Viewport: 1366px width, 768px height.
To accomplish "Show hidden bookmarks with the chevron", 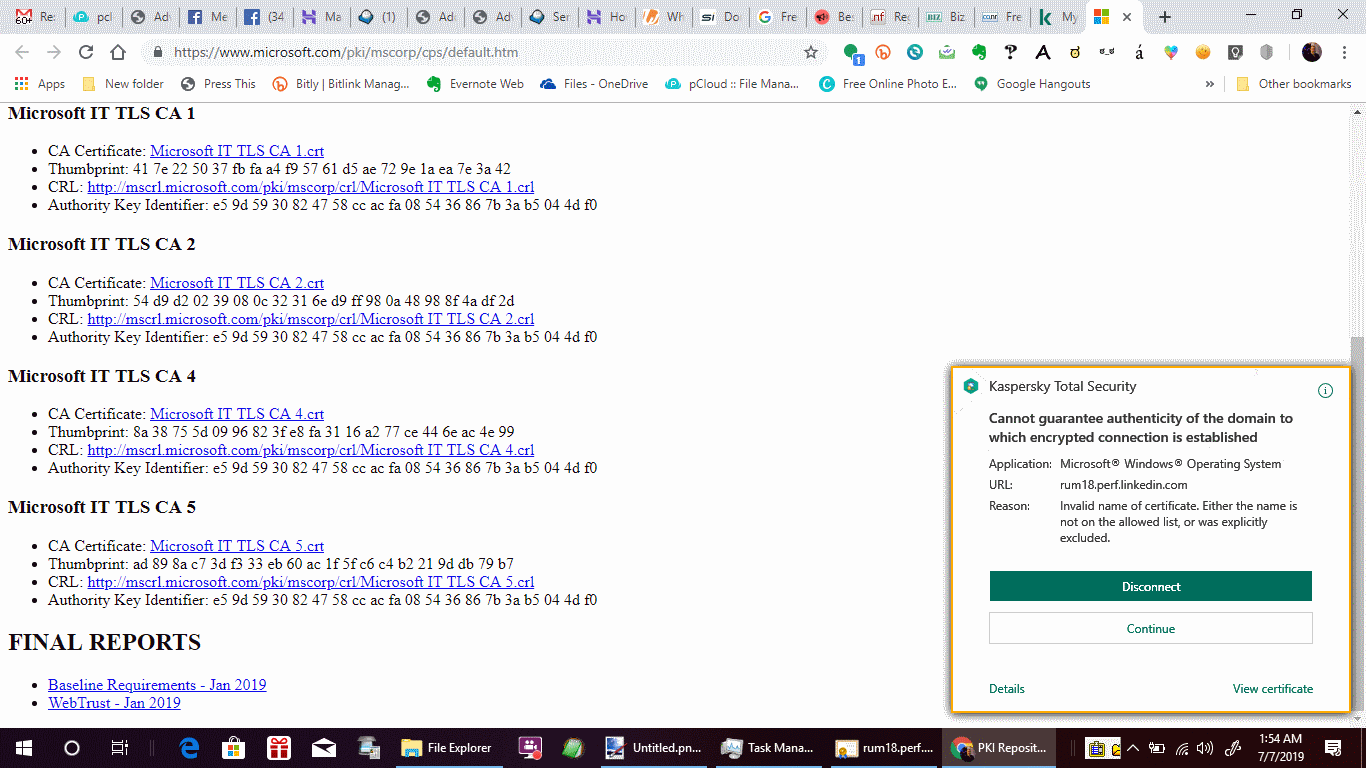I will point(1210,84).
